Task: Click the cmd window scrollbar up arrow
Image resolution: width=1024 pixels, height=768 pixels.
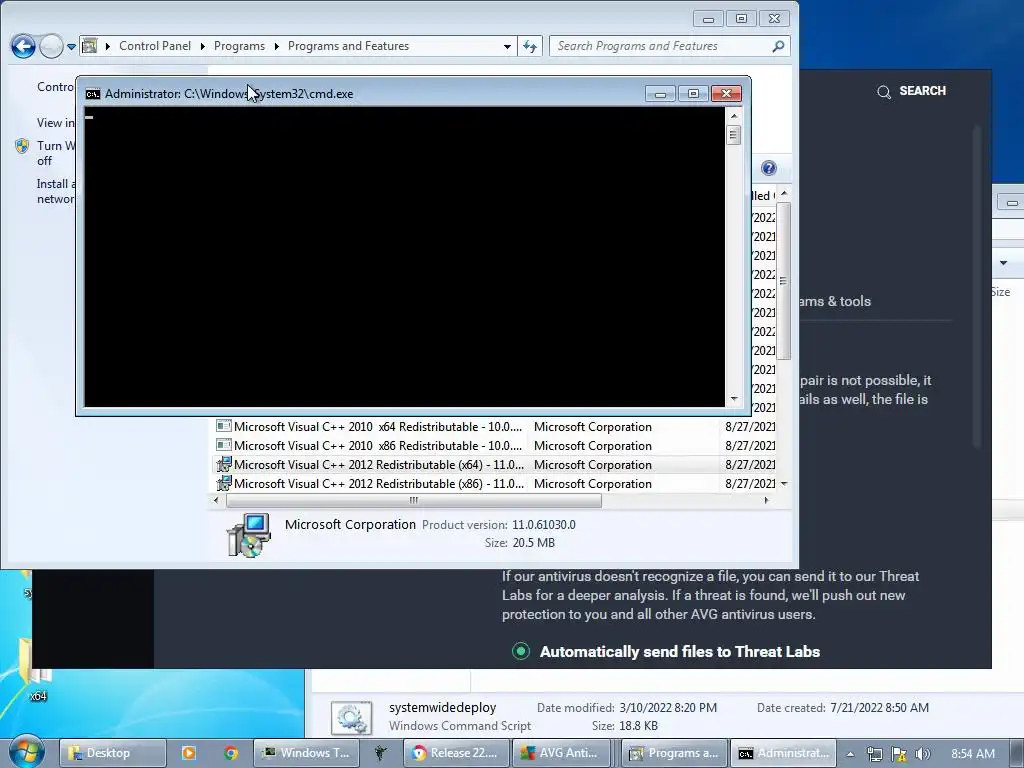Action: pyautogui.click(x=734, y=116)
